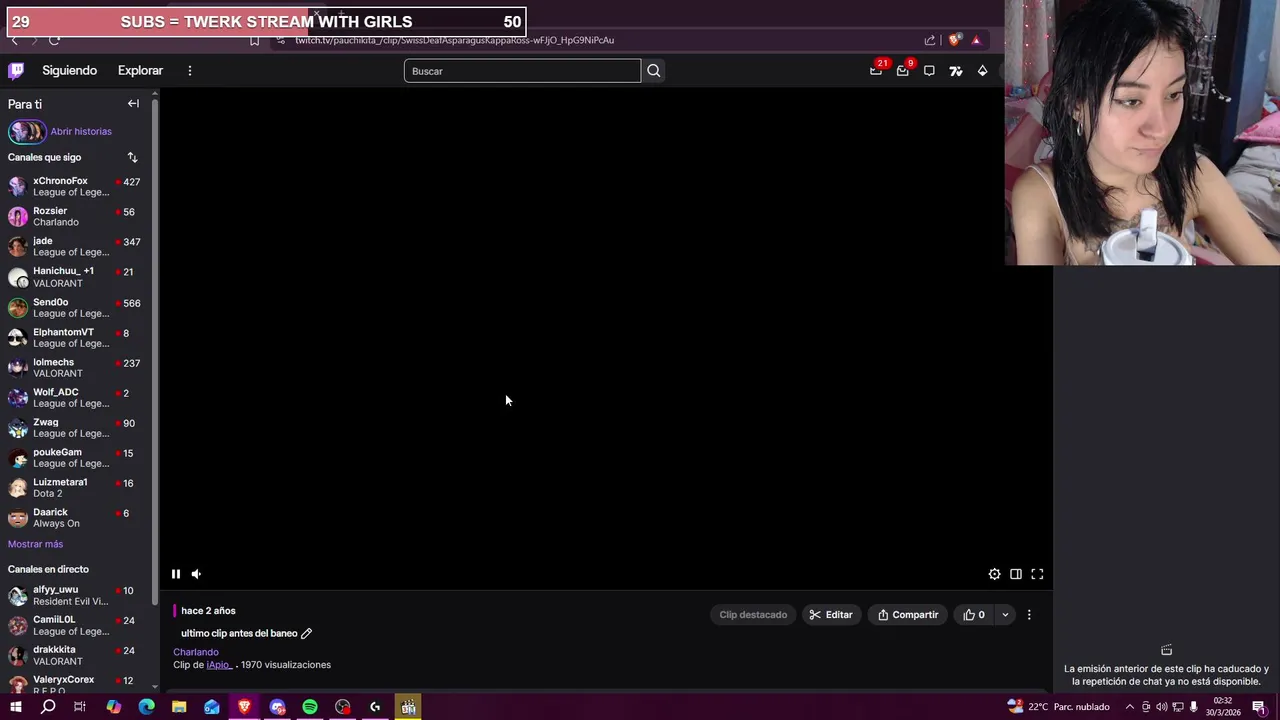1280x720 pixels.
Task: Open the 7TV extension icon
Action: [956, 71]
